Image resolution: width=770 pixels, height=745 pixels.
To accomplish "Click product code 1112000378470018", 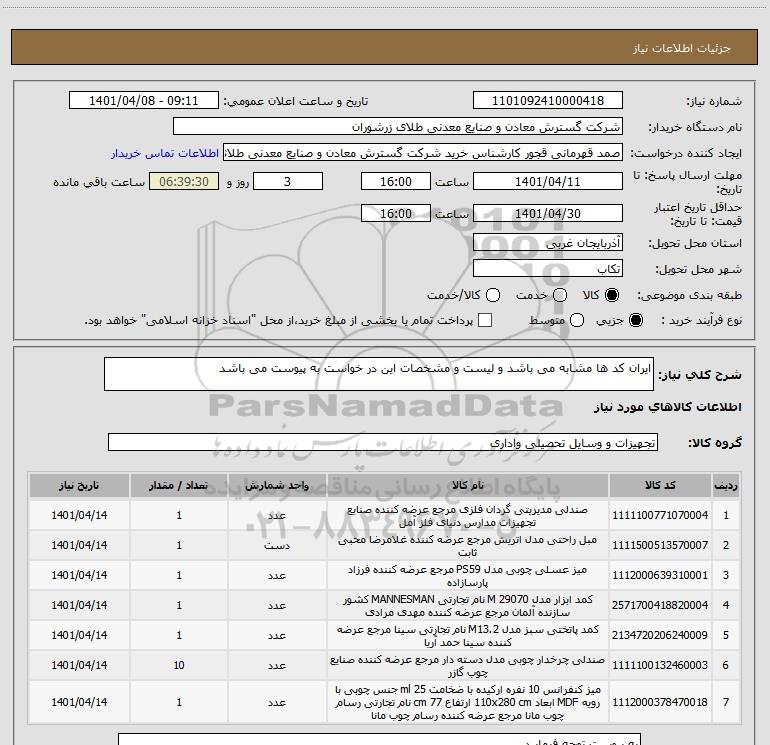I will (x=660, y=702).
